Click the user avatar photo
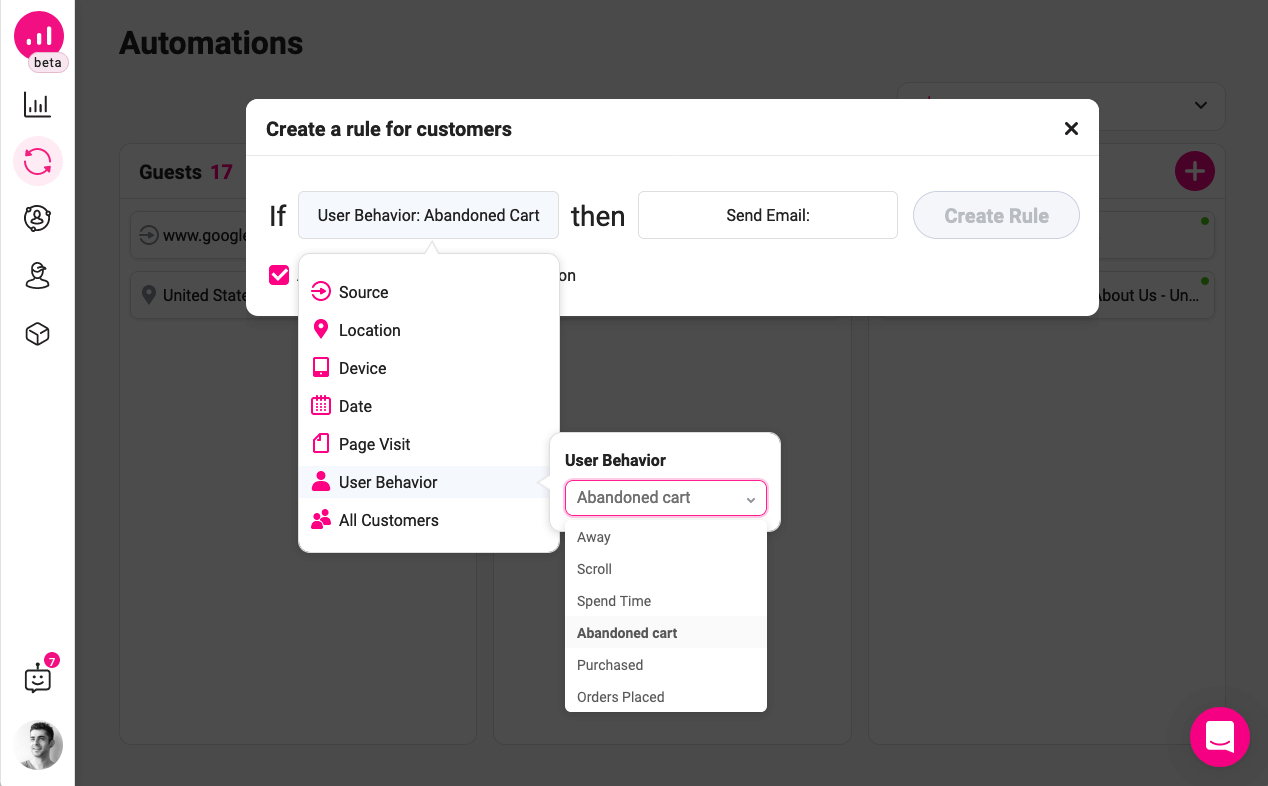 click(x=39, y=745)
